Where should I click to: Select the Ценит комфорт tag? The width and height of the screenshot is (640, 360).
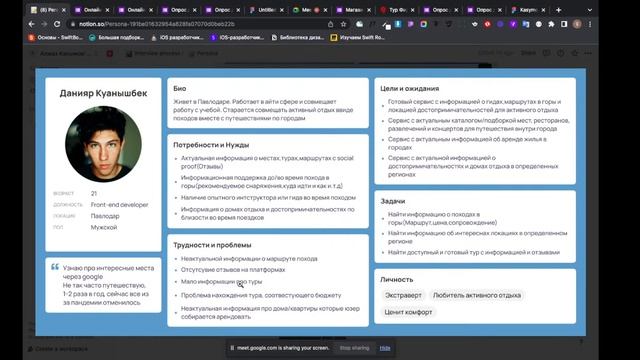(408, 312)
